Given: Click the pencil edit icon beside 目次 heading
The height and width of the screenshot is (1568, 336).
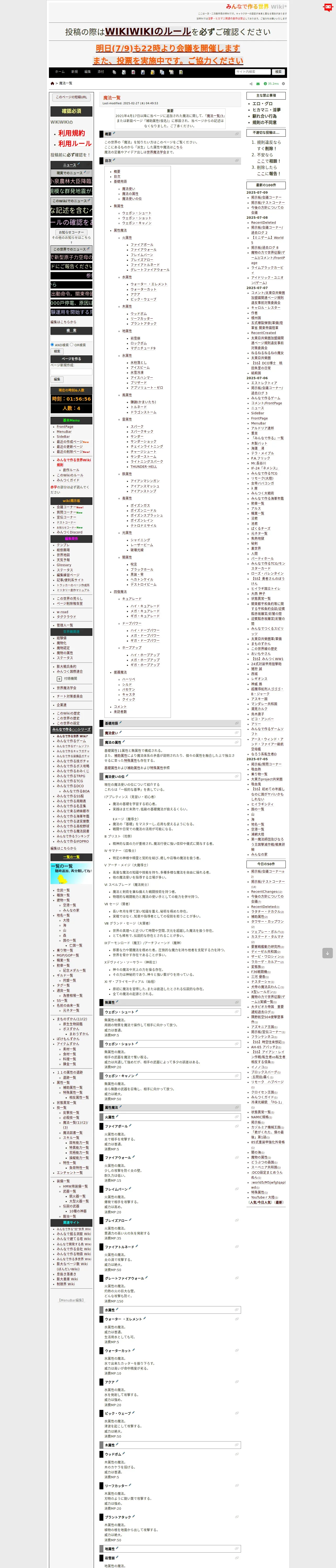Looking at the screenshot, I should coord(114,161).
